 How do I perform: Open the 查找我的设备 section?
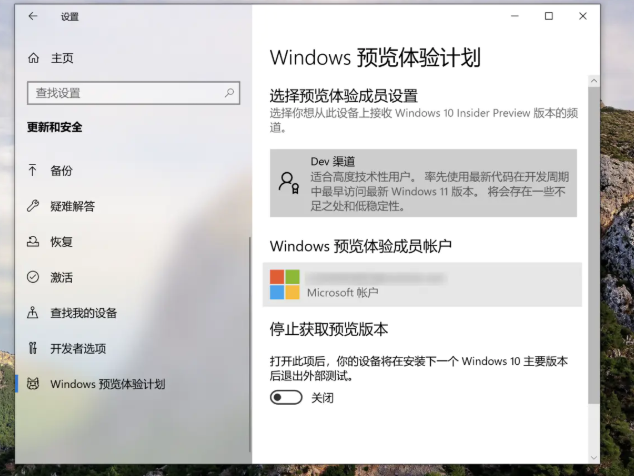pos(84,313)
